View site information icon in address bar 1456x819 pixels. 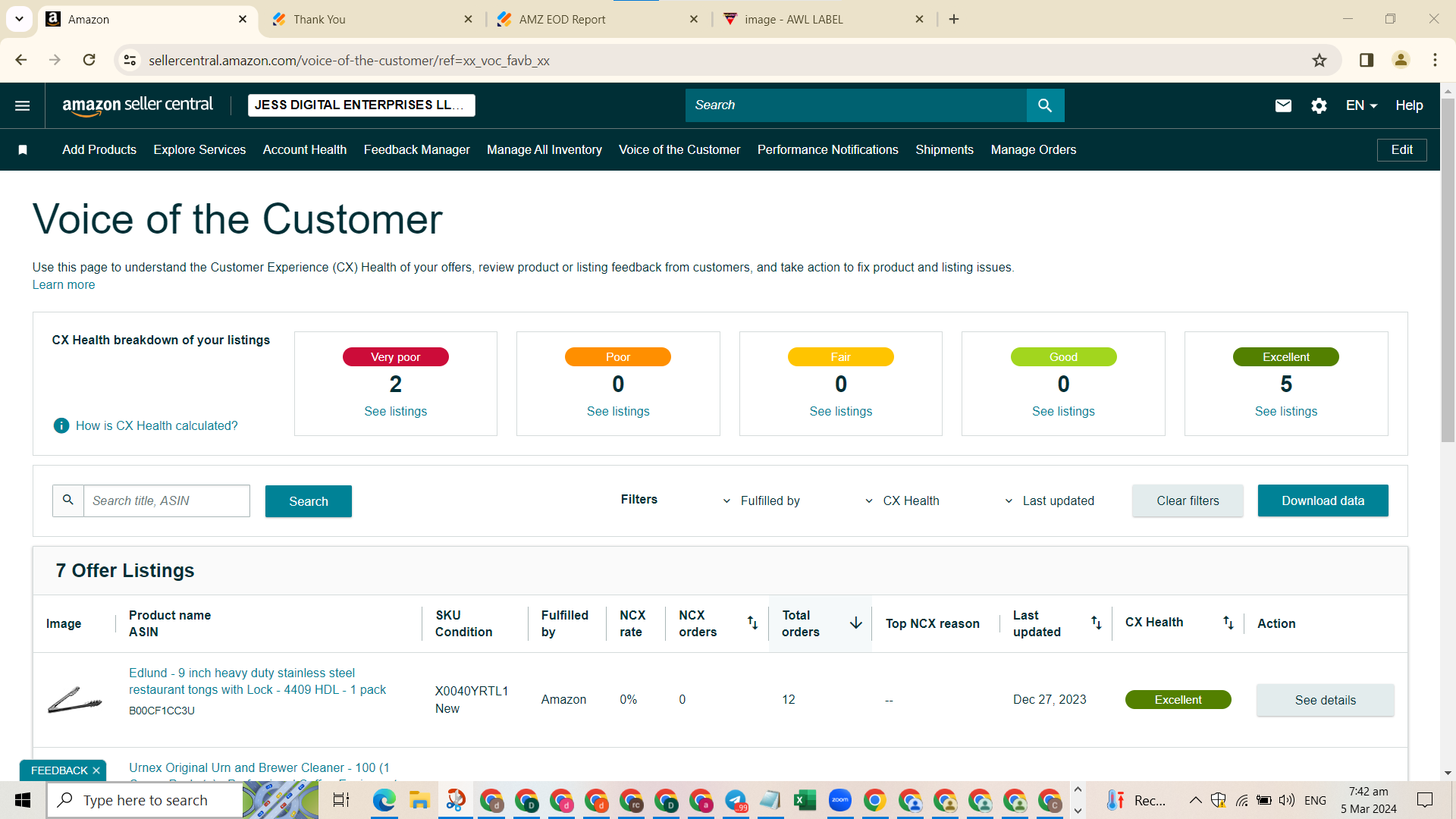click(x=130, y=60)
